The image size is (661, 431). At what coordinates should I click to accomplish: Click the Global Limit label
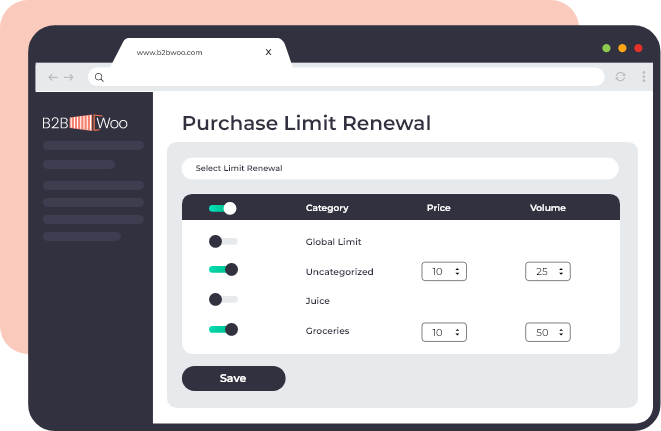pyautogui.click(x=333, y=242)
